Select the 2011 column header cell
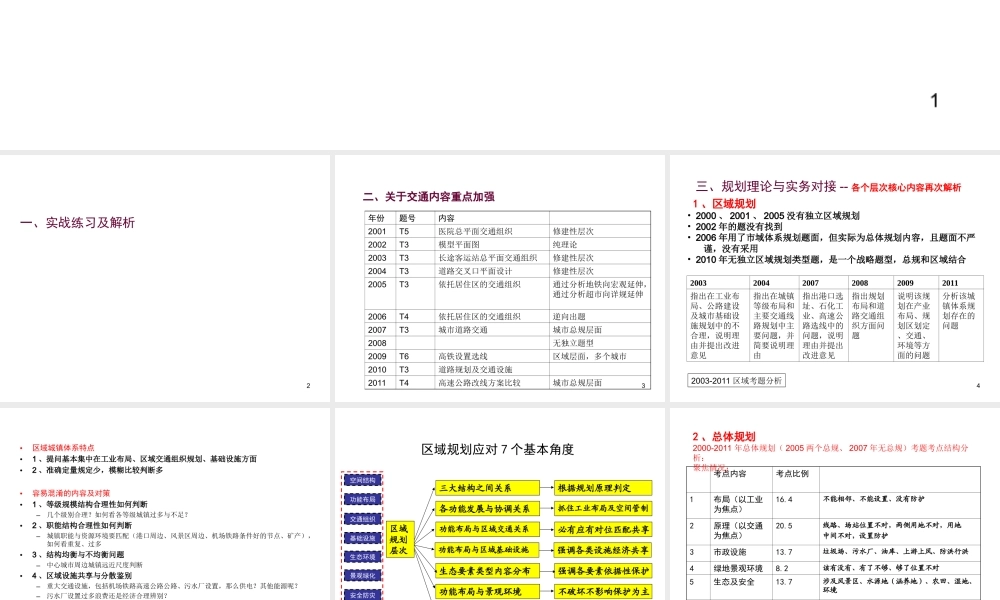 point(950,283)
